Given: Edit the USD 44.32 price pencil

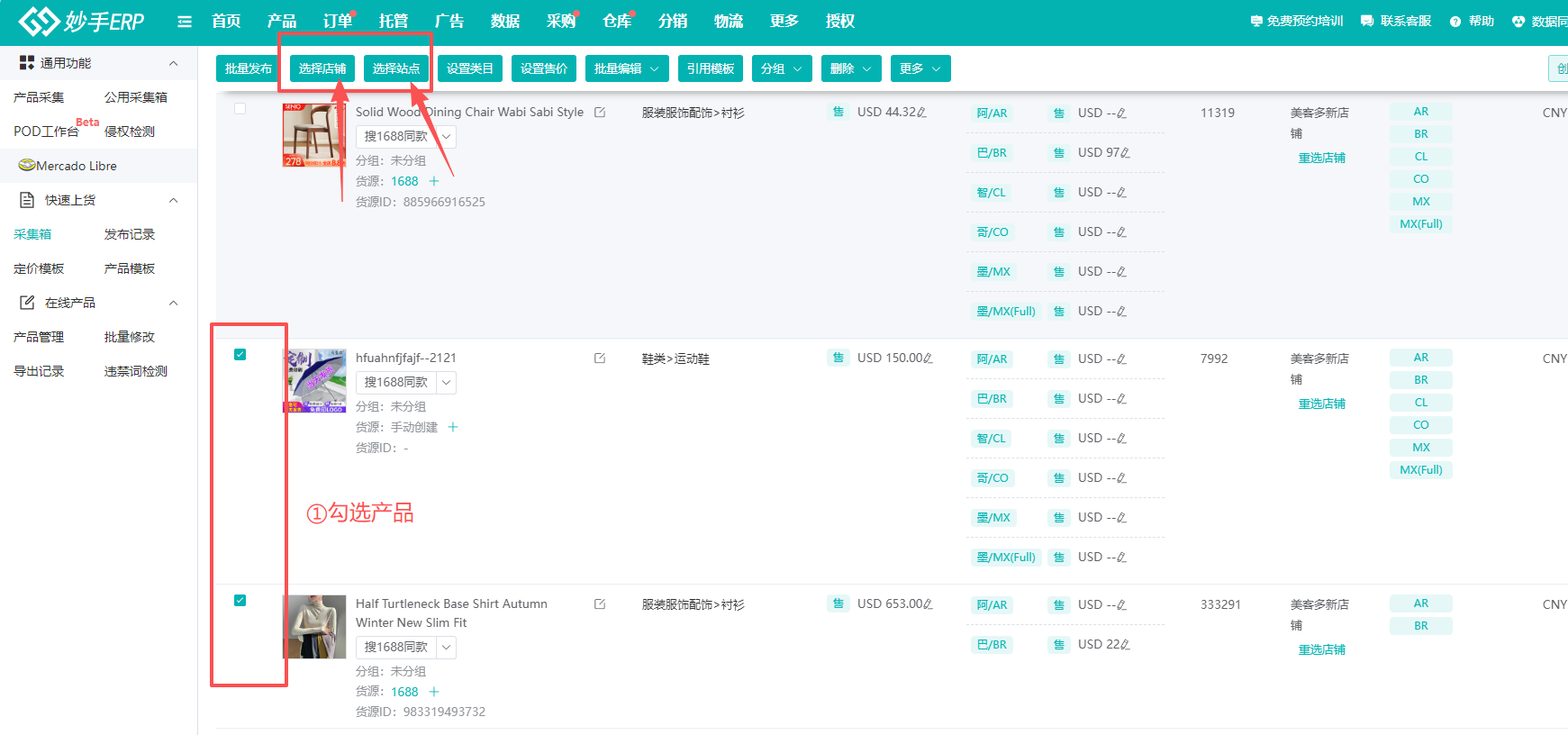Looking at the screenshot, I should click(x=921, y=113).
